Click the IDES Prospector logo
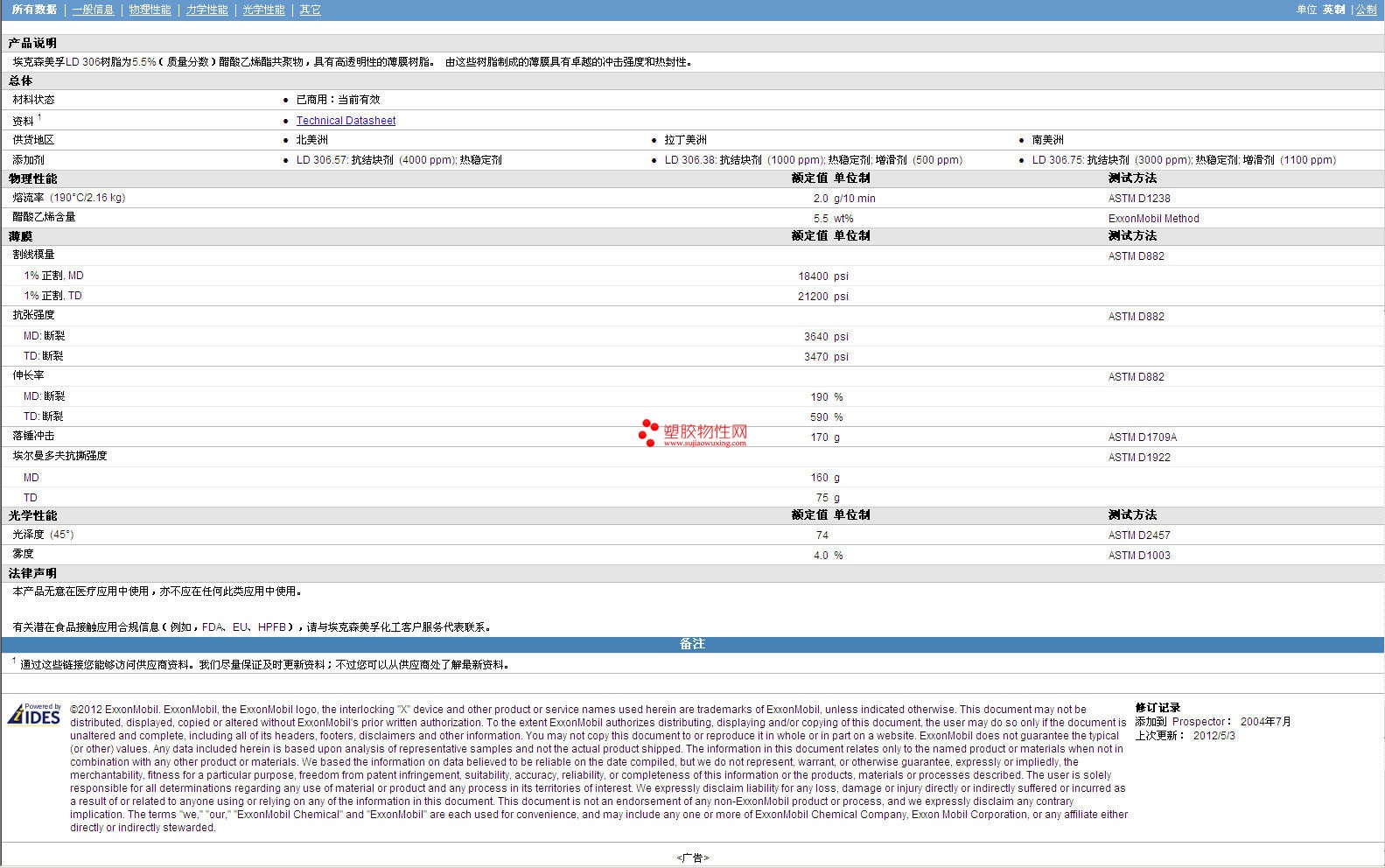 pos(34,714)
